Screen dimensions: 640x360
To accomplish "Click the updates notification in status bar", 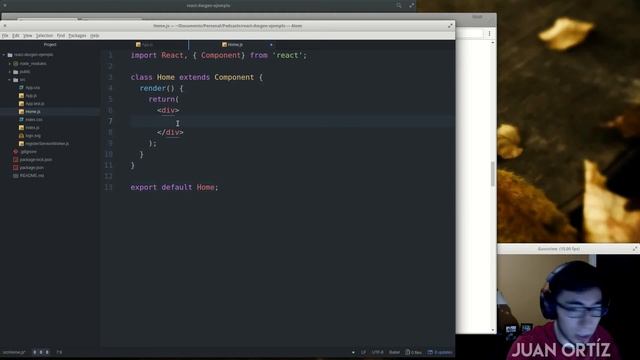I will click(x=440, y=352).
